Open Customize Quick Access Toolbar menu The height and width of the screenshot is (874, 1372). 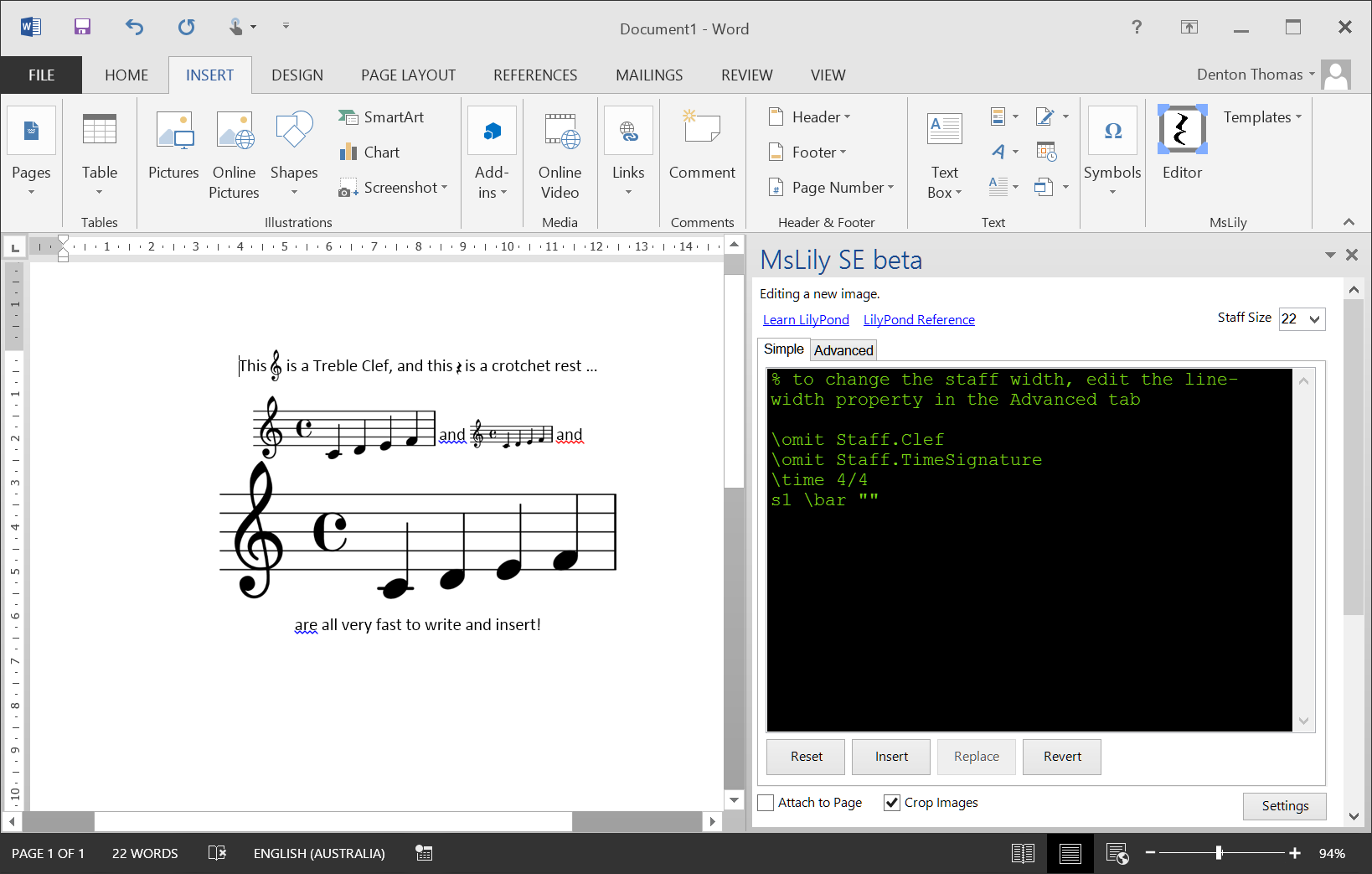[286, 27]
